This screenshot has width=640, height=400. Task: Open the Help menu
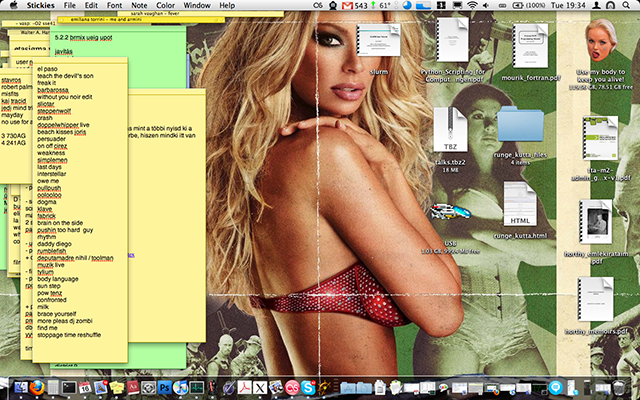pos(227,5)
